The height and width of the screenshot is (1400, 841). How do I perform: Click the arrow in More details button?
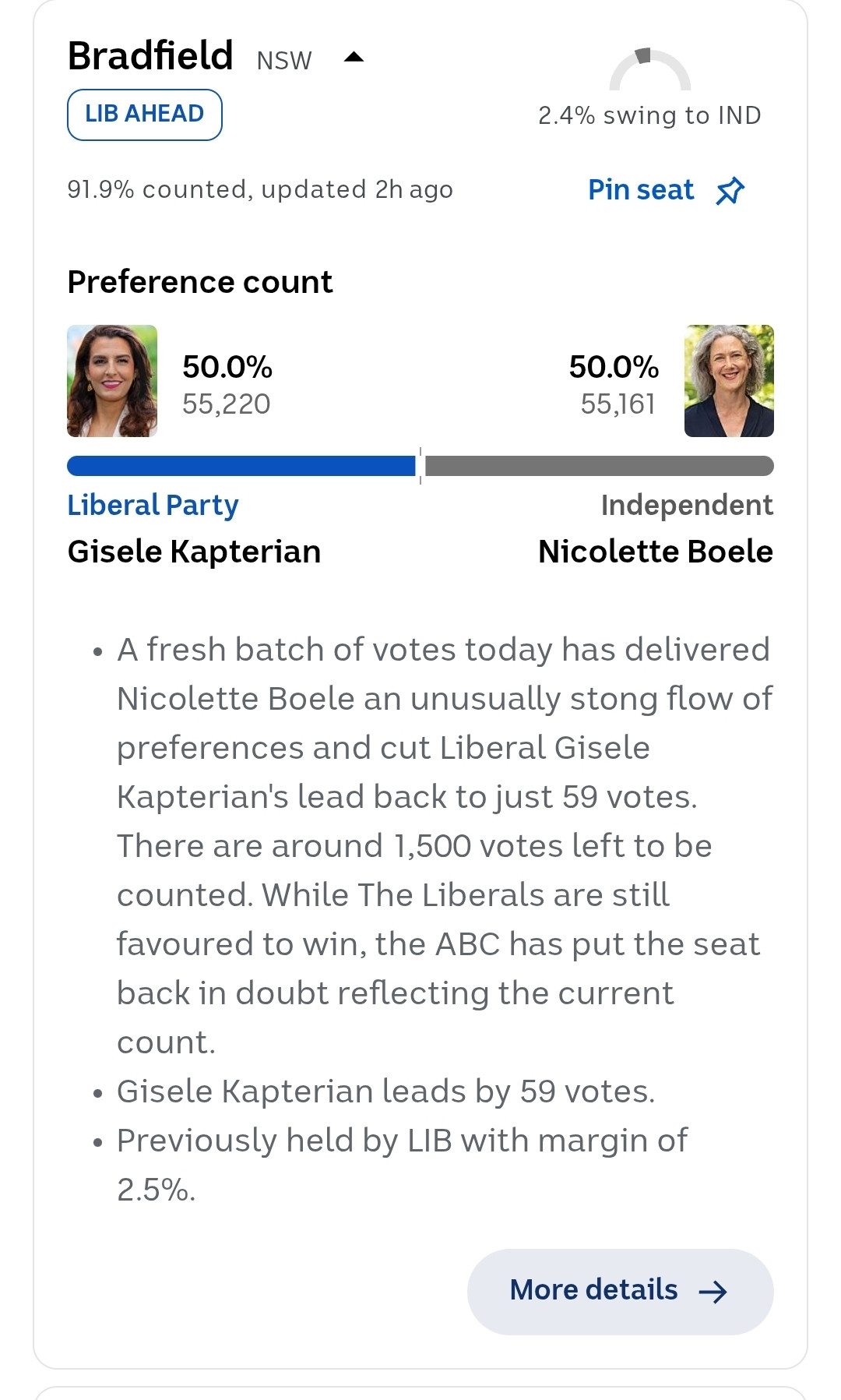coord(713,1292)
